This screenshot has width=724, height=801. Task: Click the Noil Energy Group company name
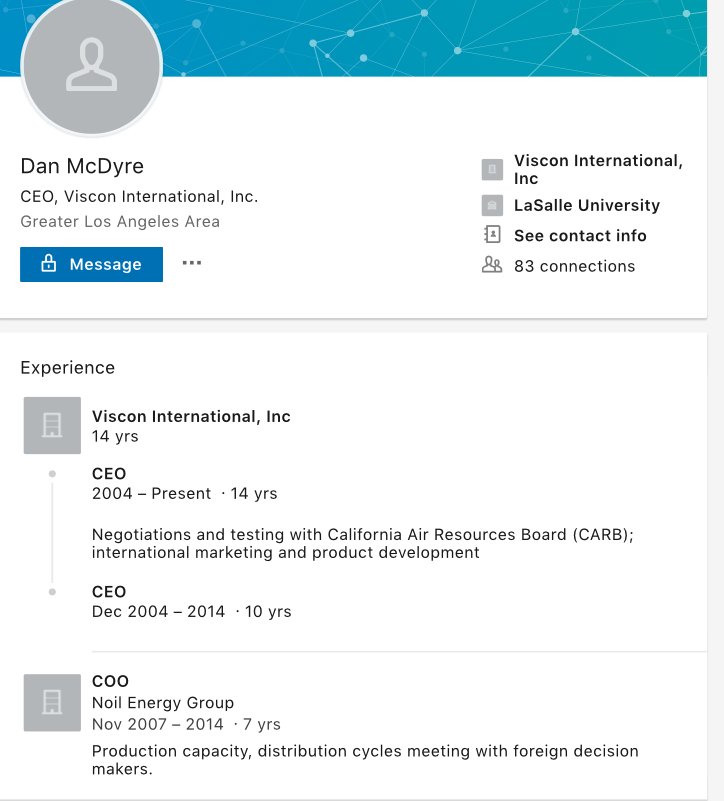(163, 702)
